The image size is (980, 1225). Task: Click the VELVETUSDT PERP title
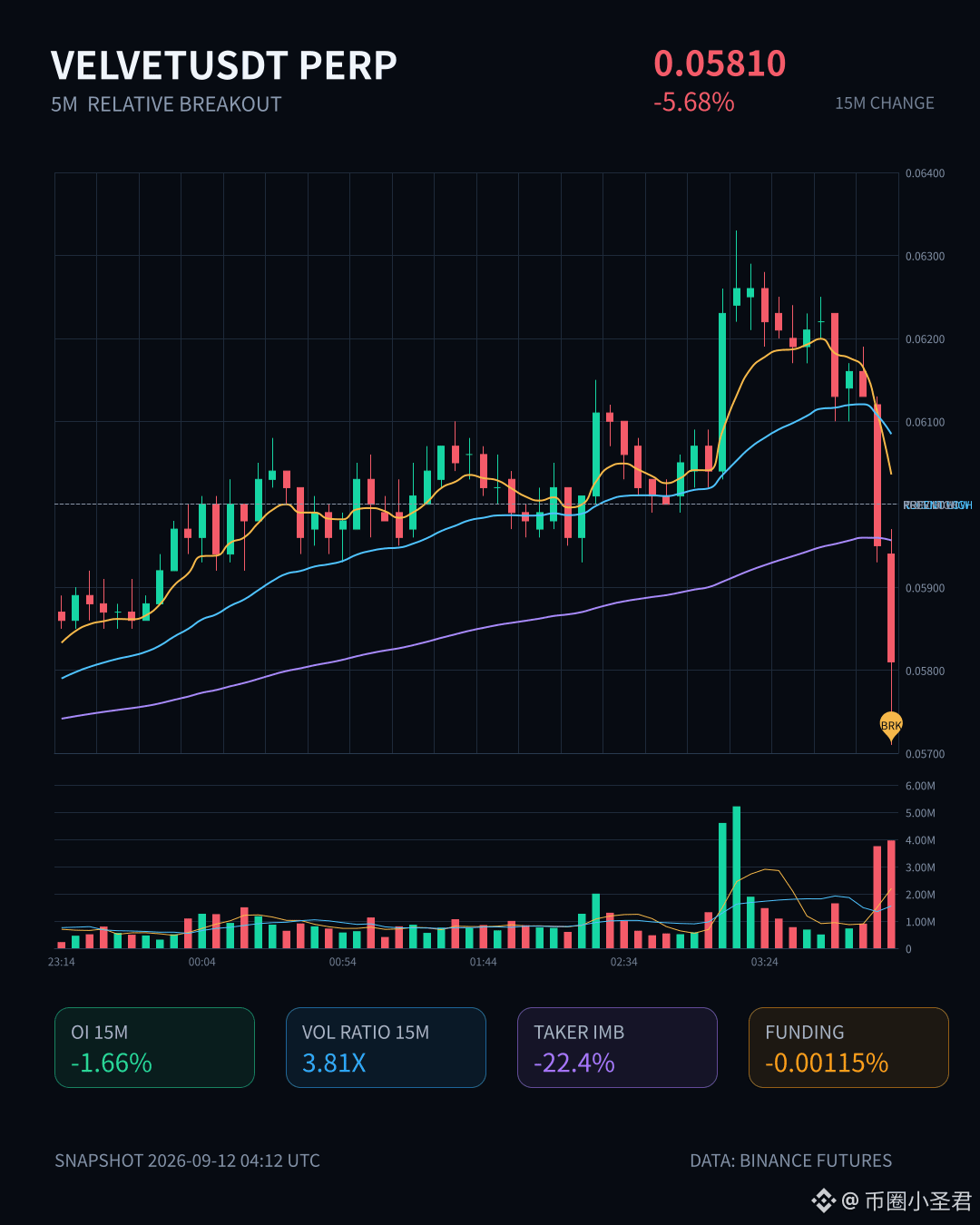pos(224,65)
